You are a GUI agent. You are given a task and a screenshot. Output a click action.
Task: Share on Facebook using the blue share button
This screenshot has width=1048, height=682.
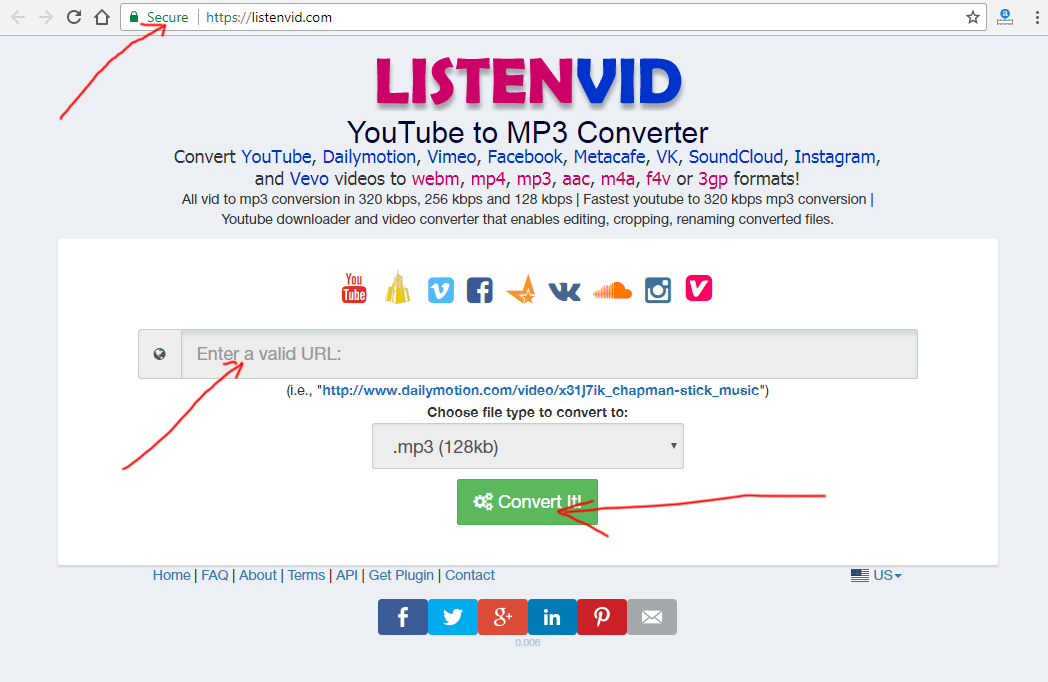403,616
